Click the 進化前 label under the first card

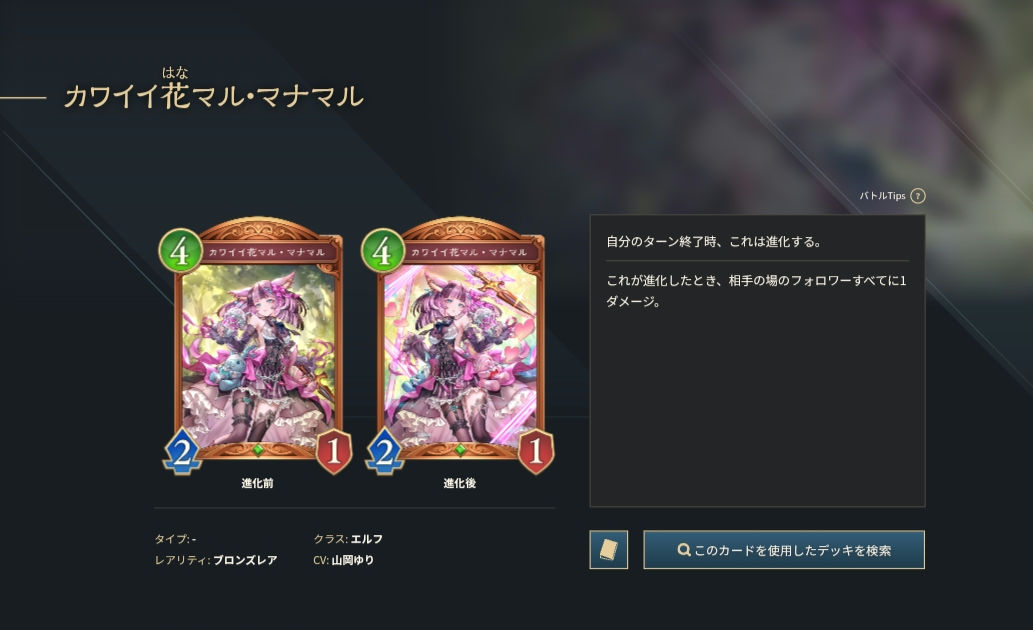[258, 483]
